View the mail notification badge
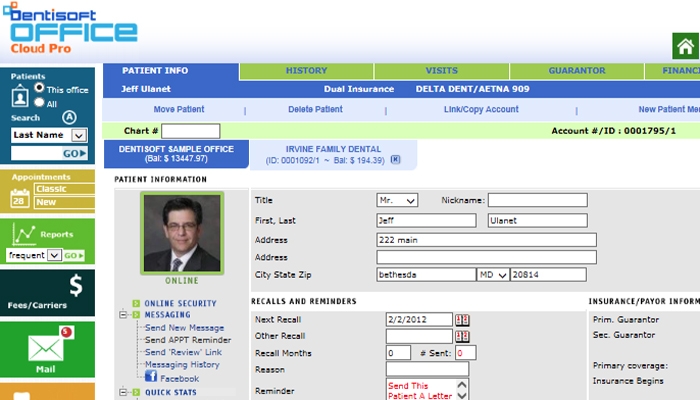This screenshot has width=700, height=400. pos(67,332)
